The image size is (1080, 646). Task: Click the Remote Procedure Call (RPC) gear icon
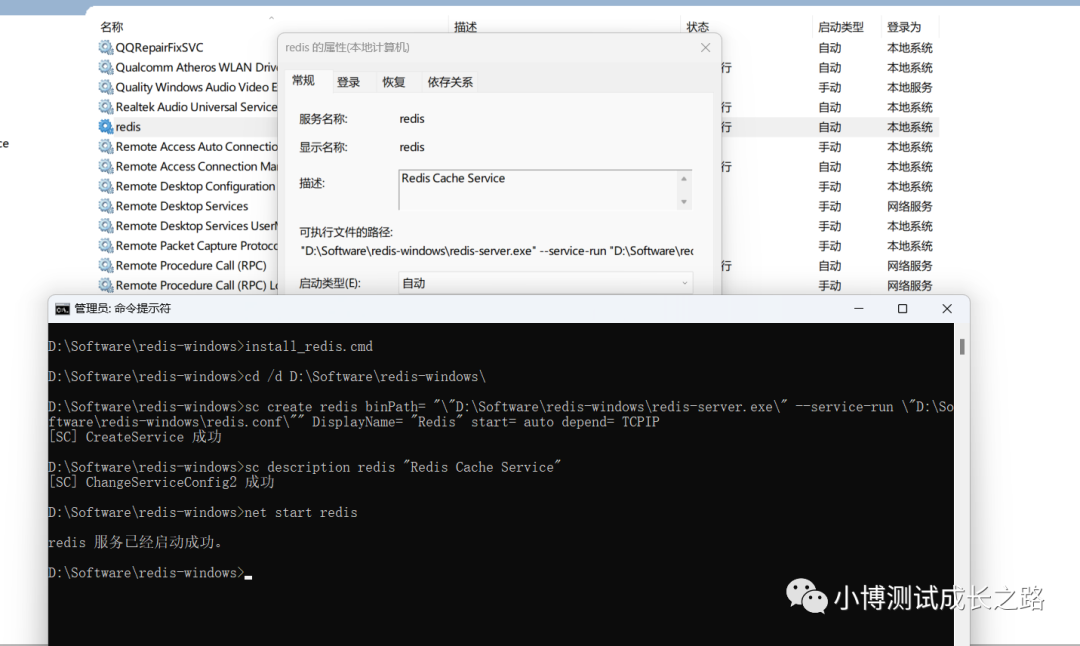click(105, 265)
